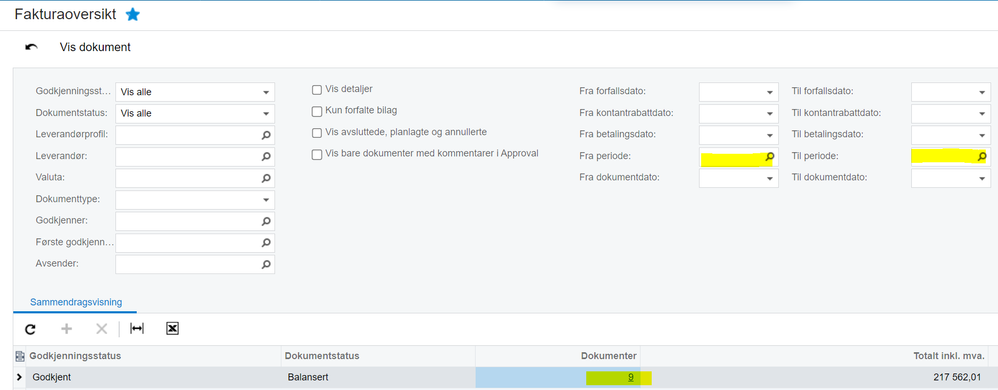Open Fra kontantrabattdato date dropdown

click(770, 114)
